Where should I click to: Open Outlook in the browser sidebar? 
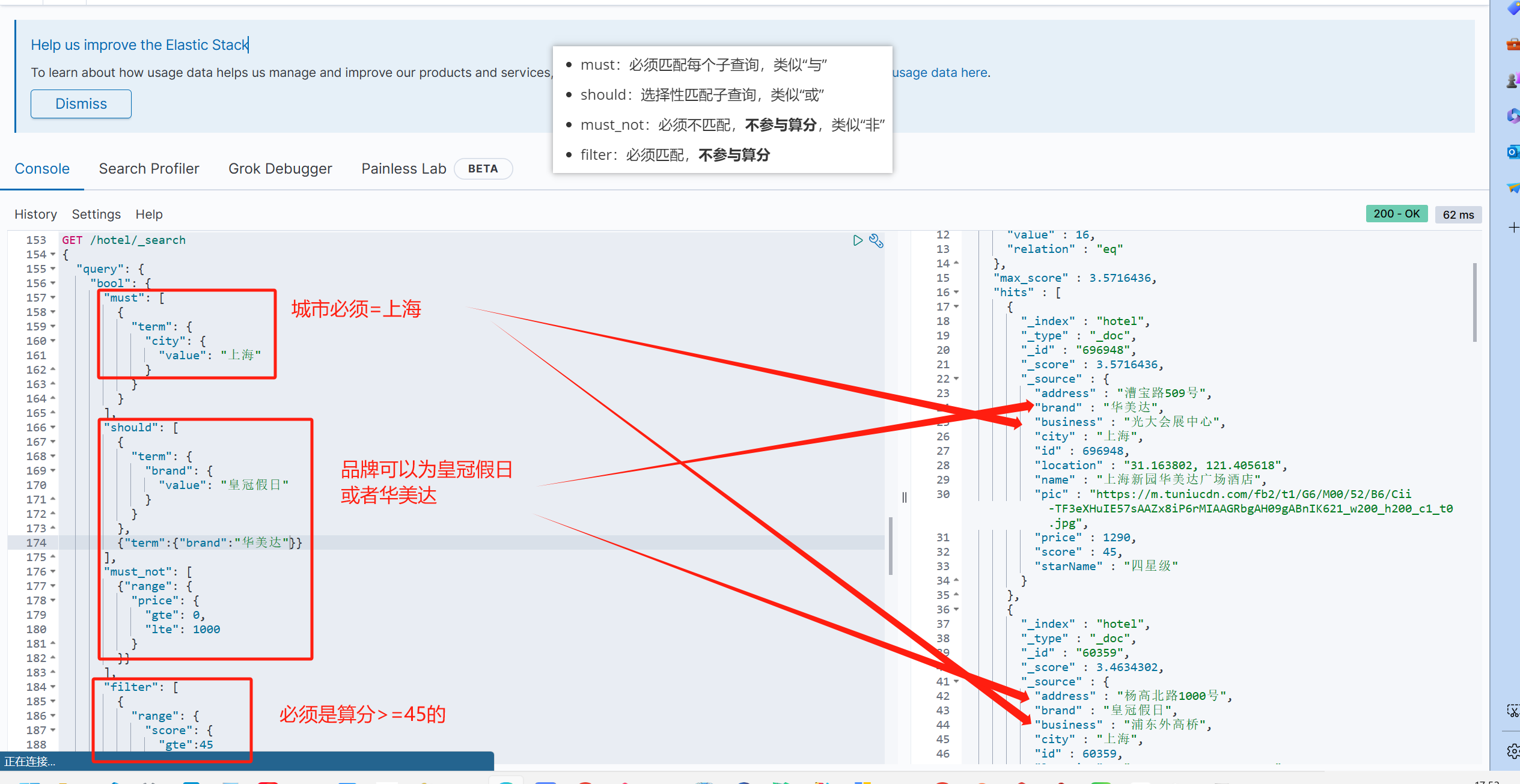point(1513,152)
